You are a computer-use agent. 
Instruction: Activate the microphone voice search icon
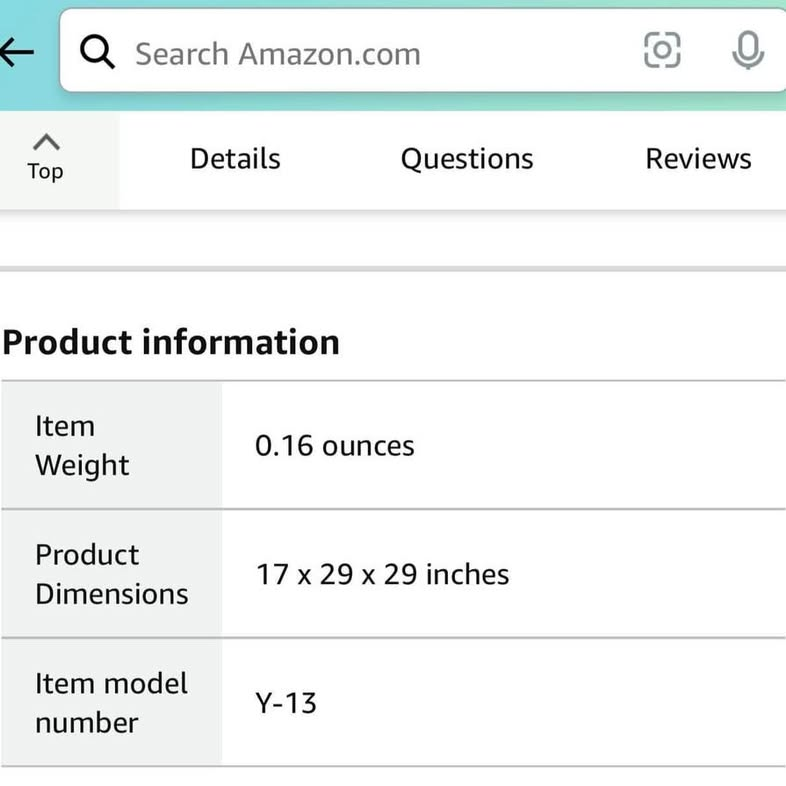[747, 50]
